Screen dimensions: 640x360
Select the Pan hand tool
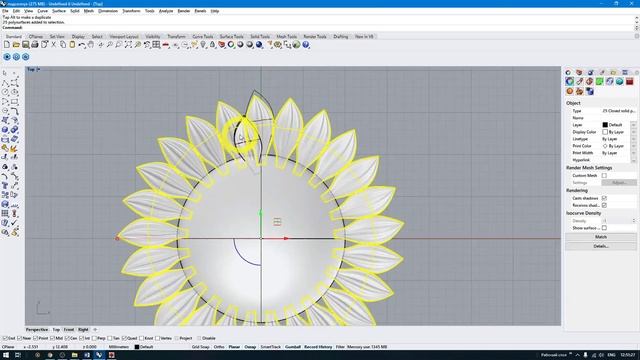(x=91, y=45)
